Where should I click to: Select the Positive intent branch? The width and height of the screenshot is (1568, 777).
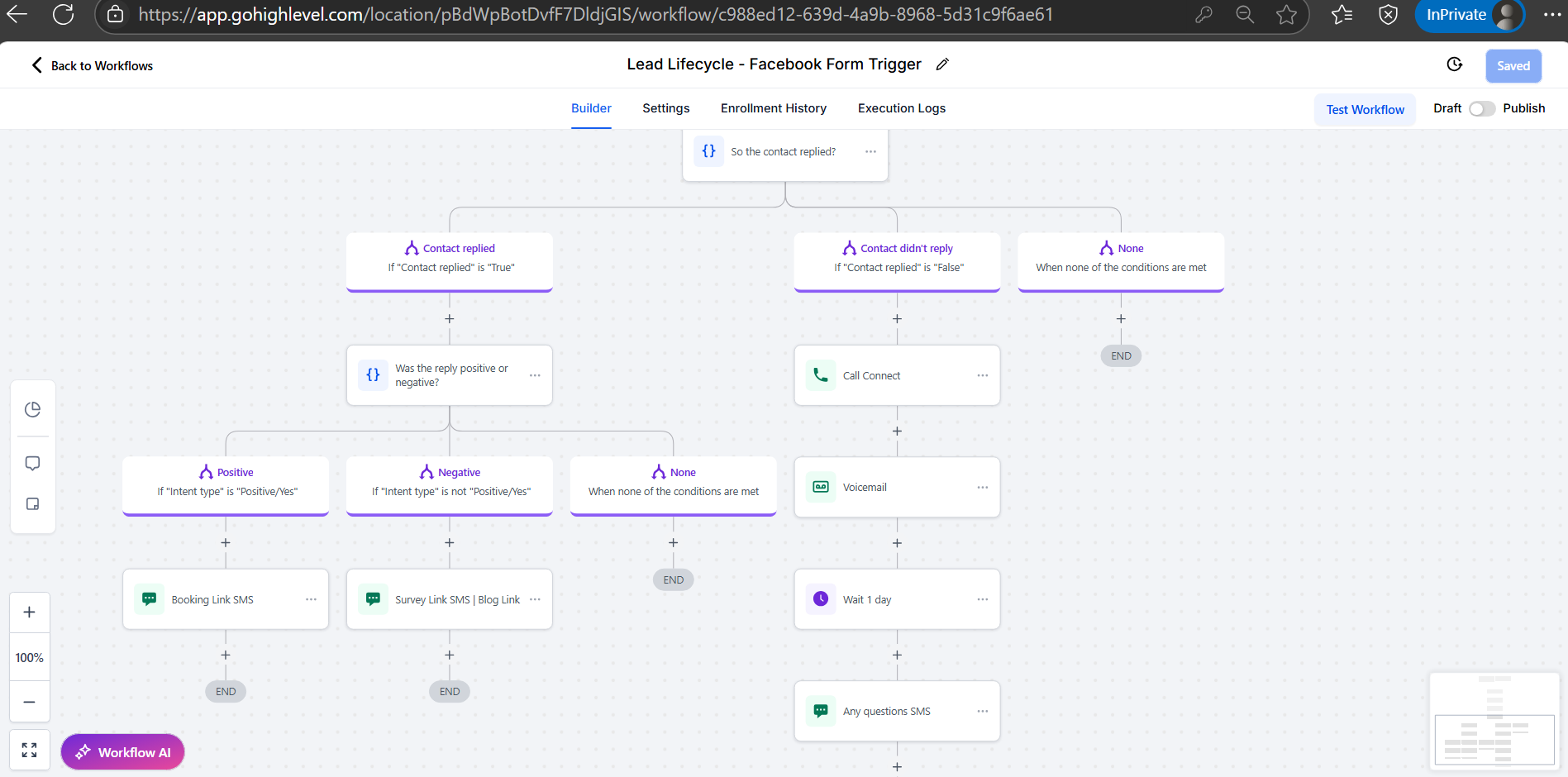226,485
